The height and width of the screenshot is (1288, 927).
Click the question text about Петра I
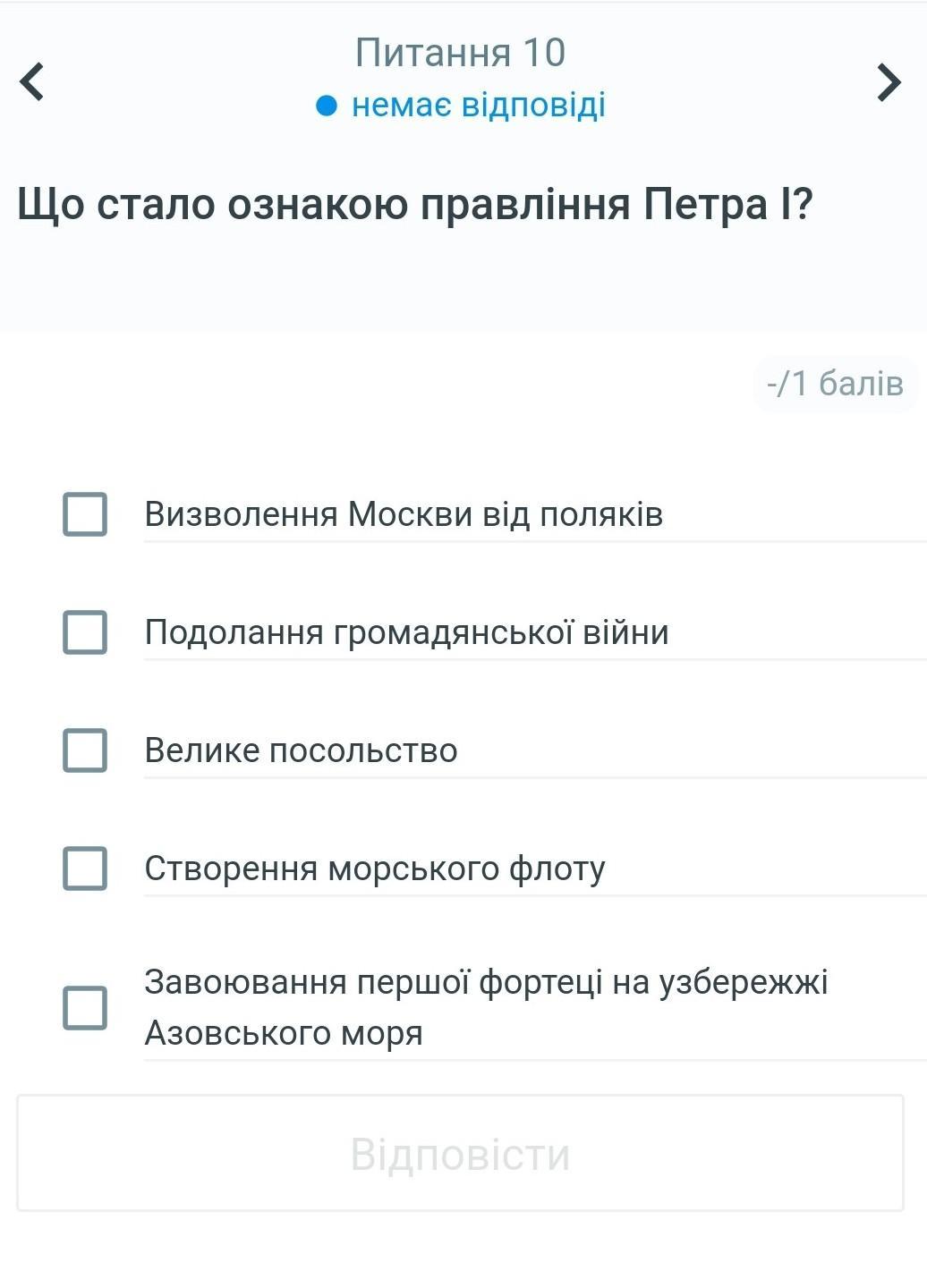coord(414,204)
